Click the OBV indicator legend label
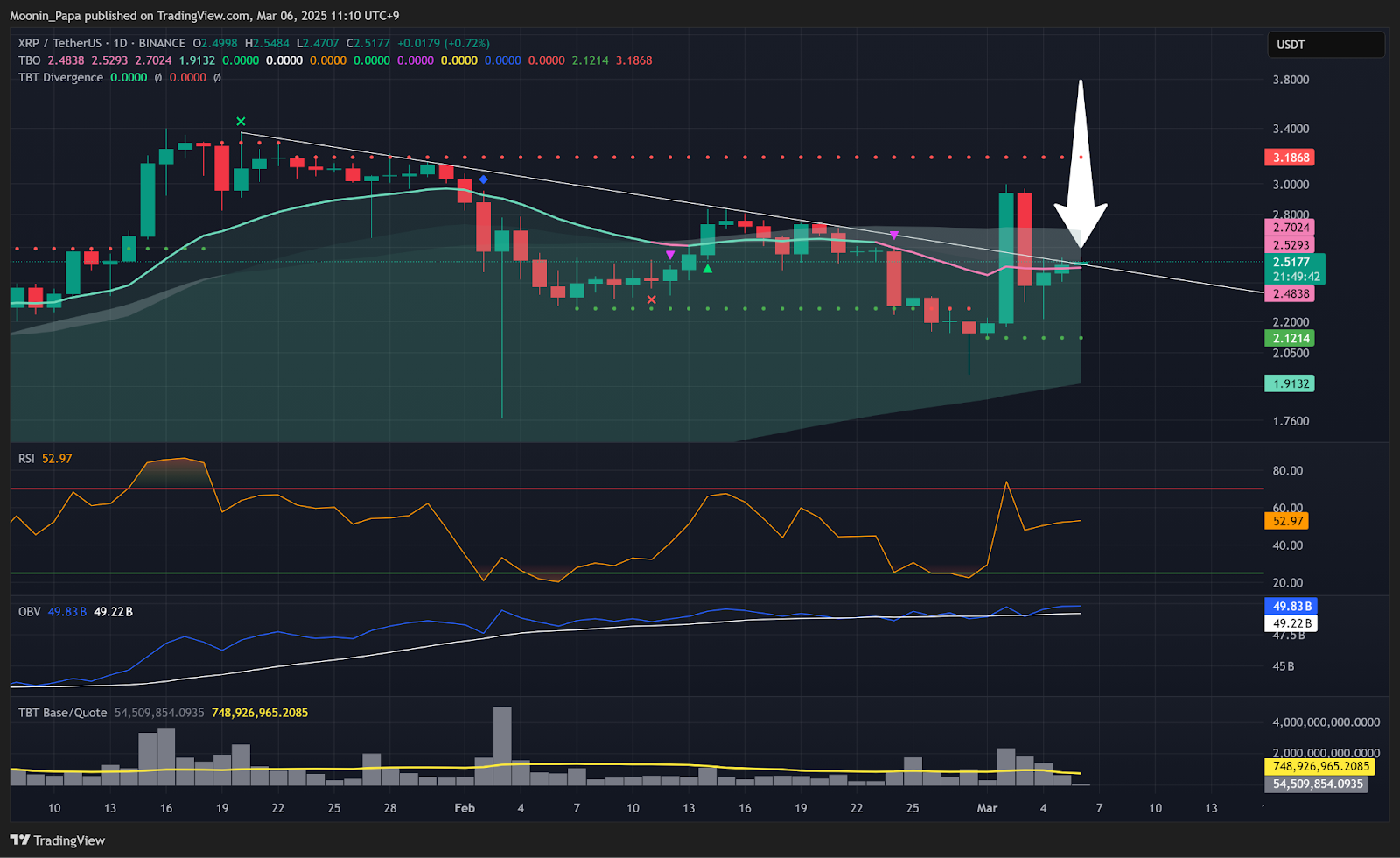This screenshot has width=1400, height=858. pos(30,612)
